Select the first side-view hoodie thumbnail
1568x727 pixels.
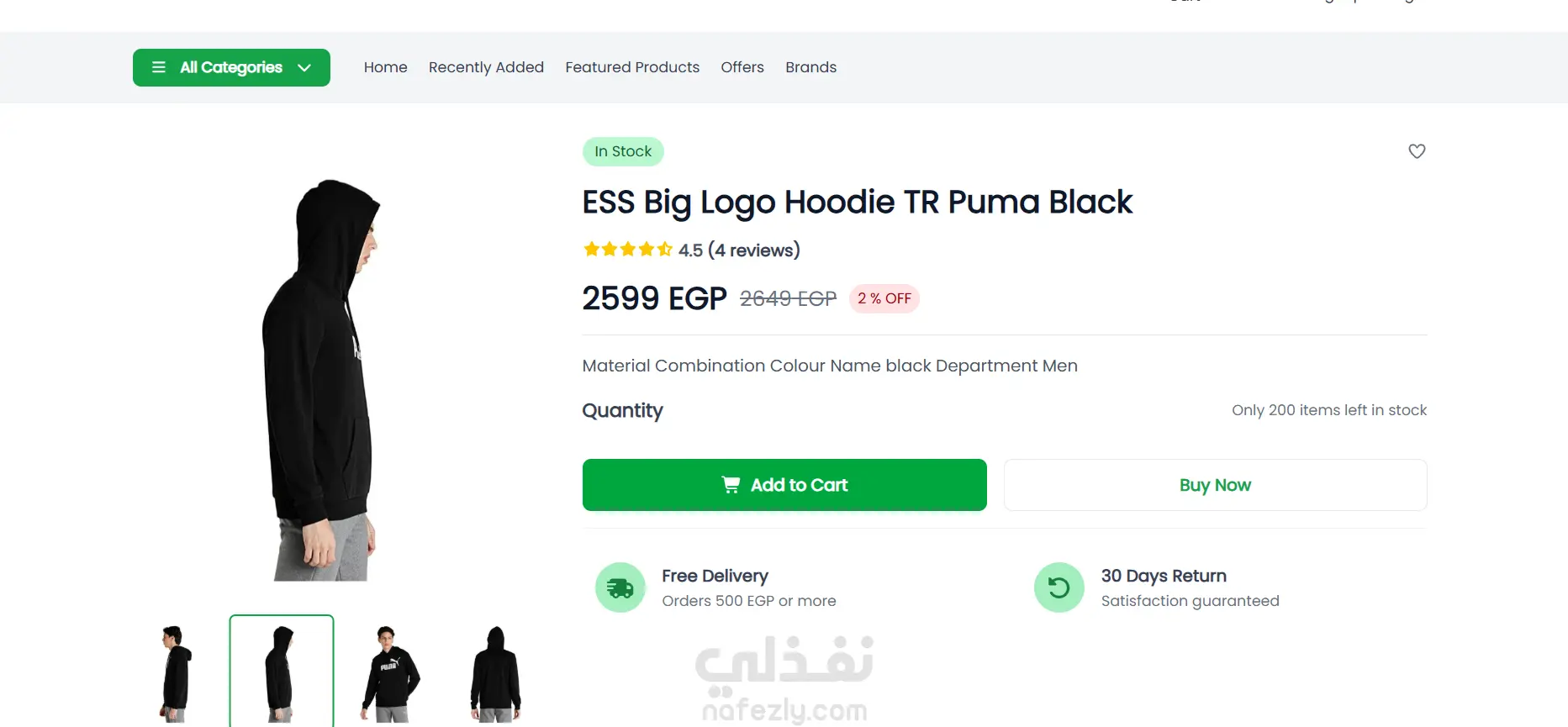[177, 673]
